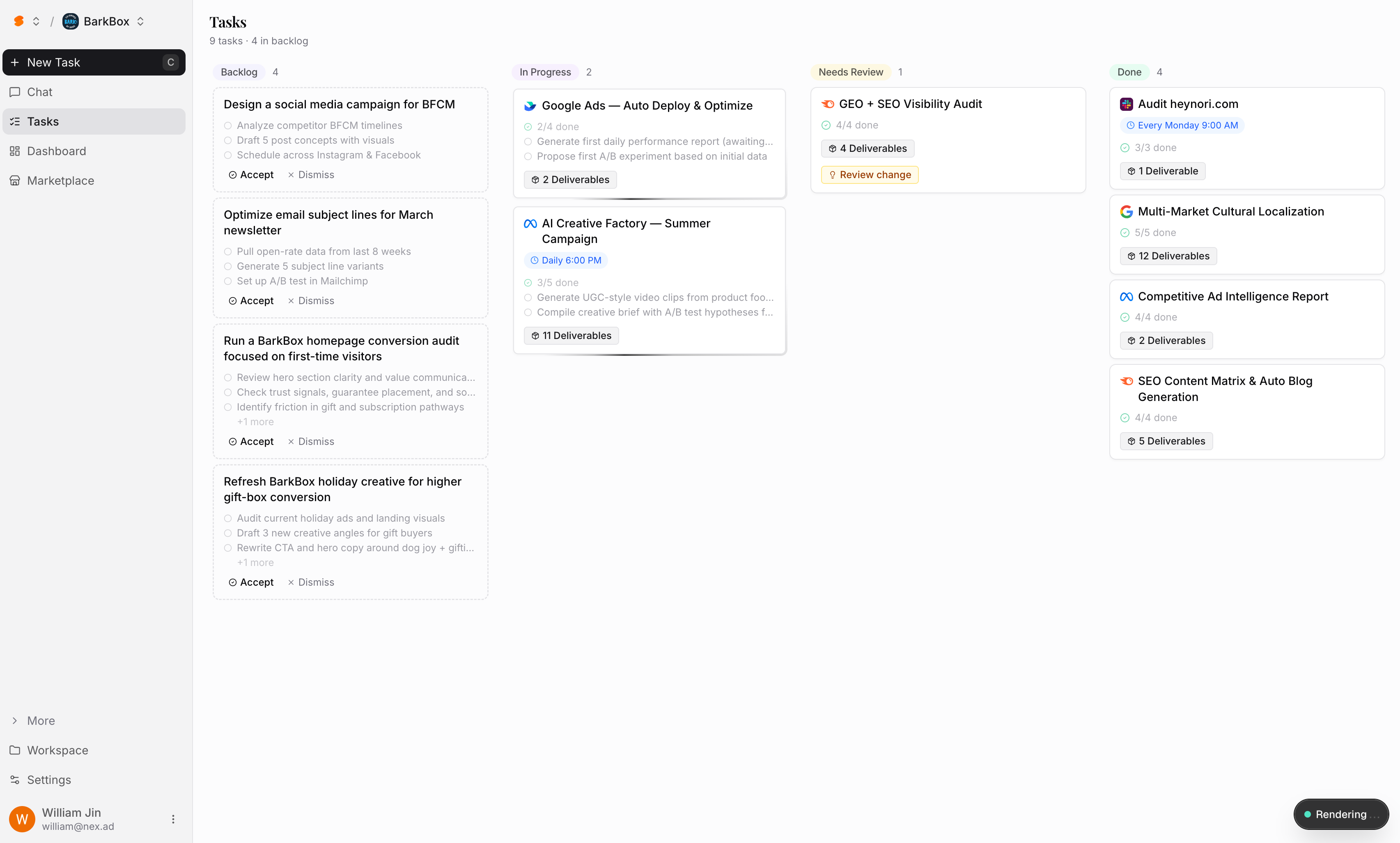Click the BarkBox workspace avatar icon
This screenshot has width=1400, height=843.
(71, 22)
